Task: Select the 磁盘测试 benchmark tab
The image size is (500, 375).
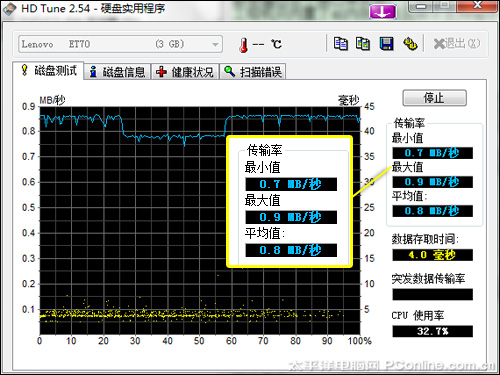Action: [48, 70]
